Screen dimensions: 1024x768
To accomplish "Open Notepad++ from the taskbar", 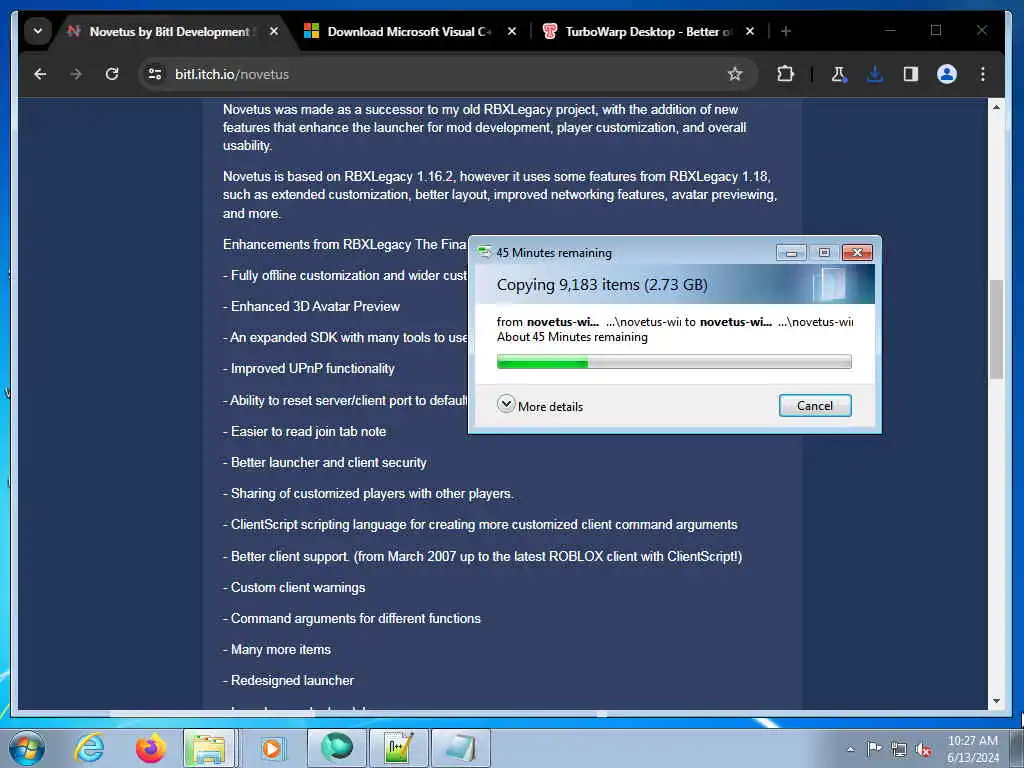I will (x=399, y=748).
